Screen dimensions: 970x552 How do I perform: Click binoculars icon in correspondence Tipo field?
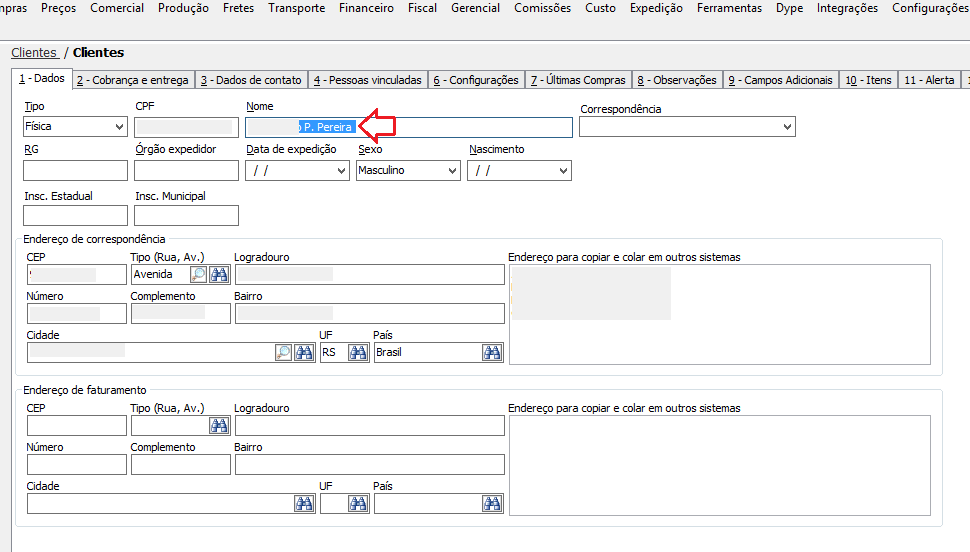click(x=219, y=274)
